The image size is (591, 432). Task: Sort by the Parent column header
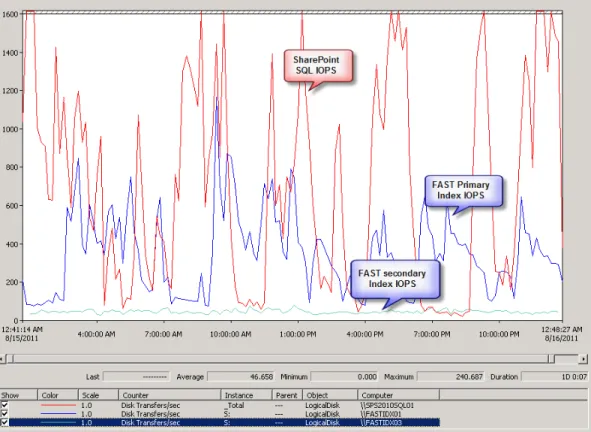(x=287, y=395)
